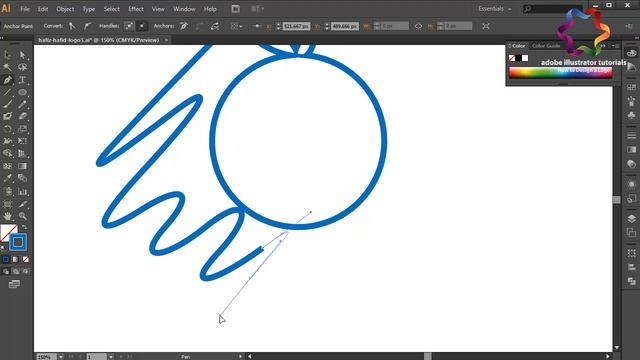The height and width of the screenshot is (360, 640).
Task: Convert anchor points to smooth
Action: tap(87, 26)
